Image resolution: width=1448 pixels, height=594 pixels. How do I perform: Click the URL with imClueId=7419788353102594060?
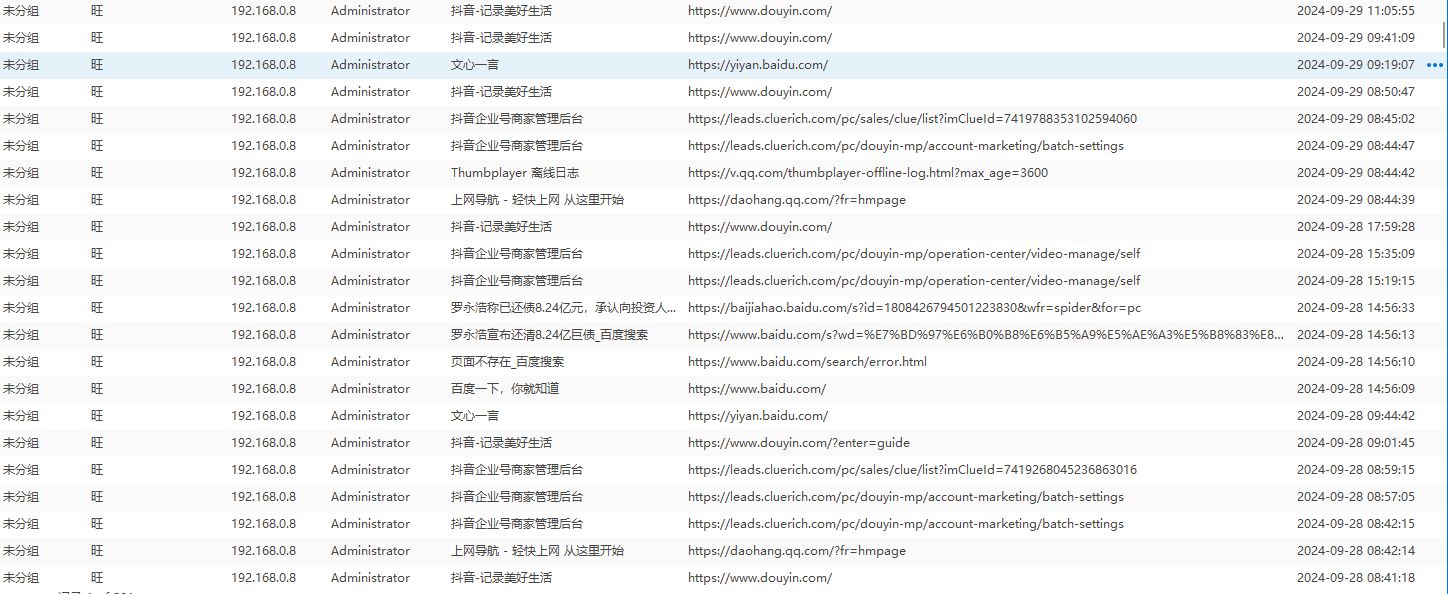point(912,119)
